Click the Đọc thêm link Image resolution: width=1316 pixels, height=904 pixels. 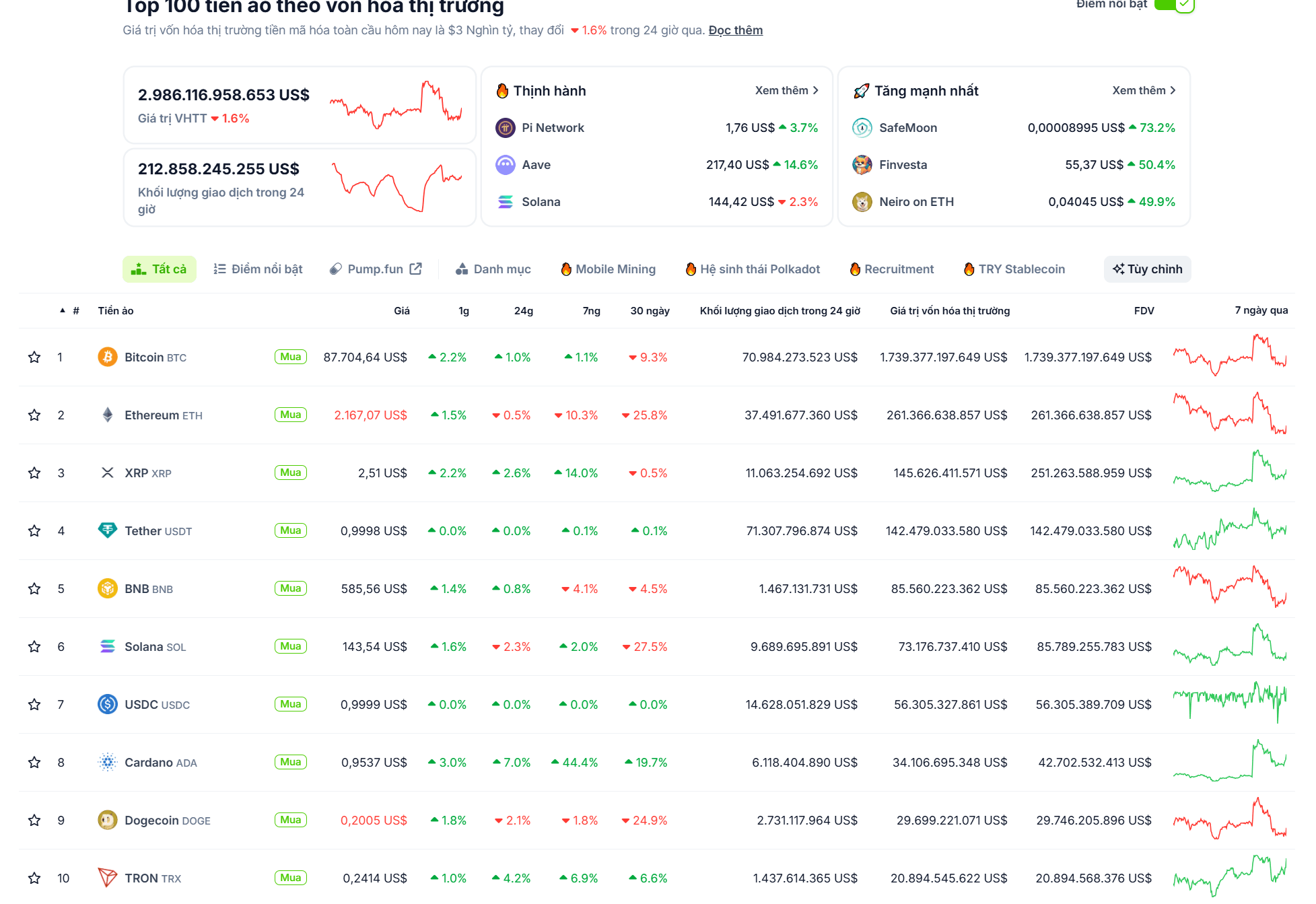(x=736, y=30)
